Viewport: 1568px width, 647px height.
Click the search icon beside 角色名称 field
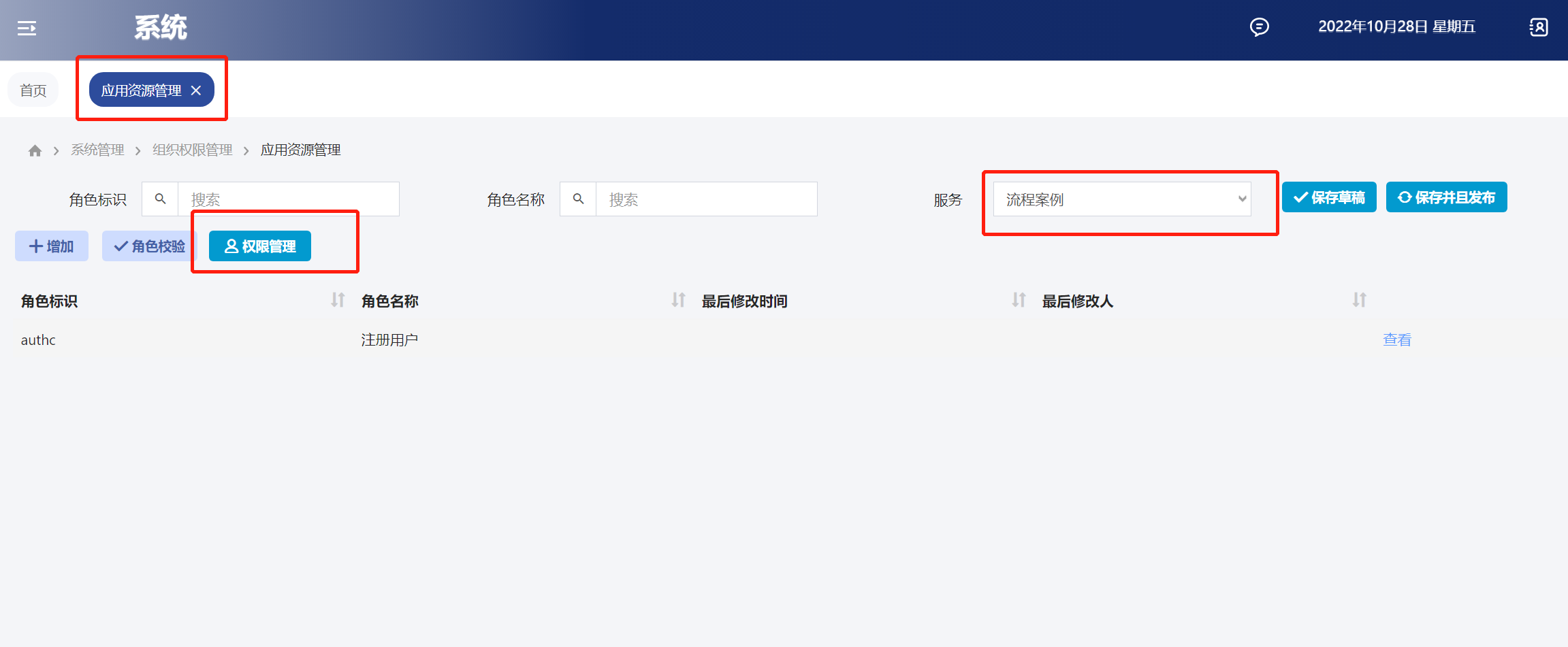[x=578, y=199]
